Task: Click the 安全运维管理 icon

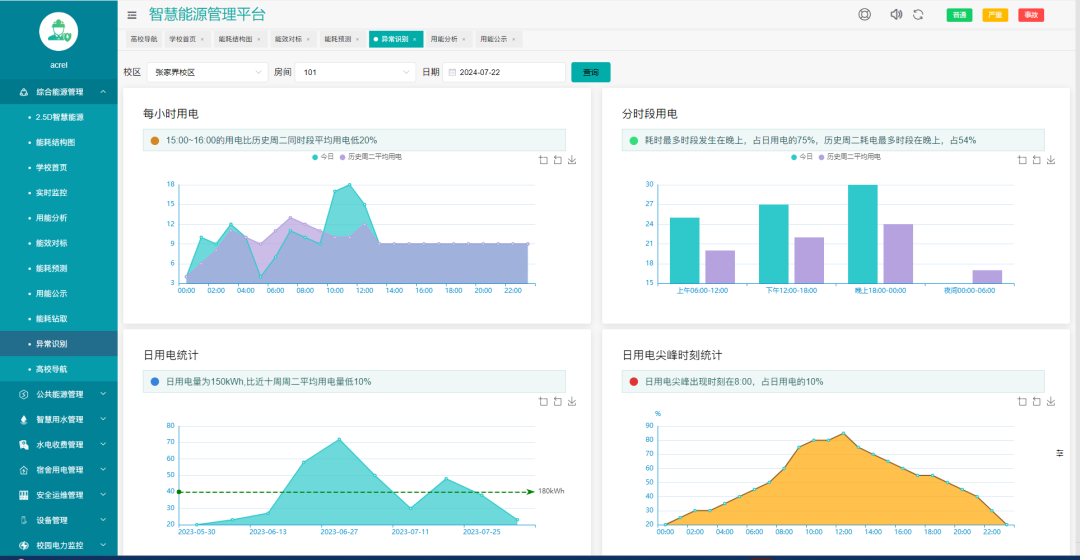Action: pos(23,495)
